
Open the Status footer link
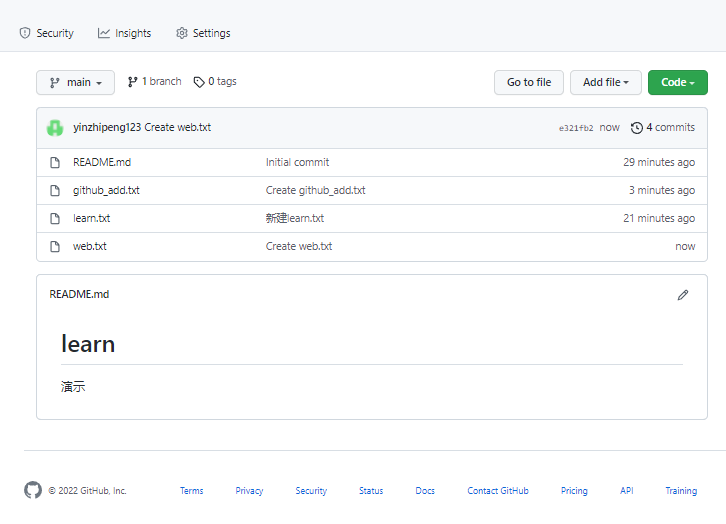pyautogui.click(x=371, y=491)
